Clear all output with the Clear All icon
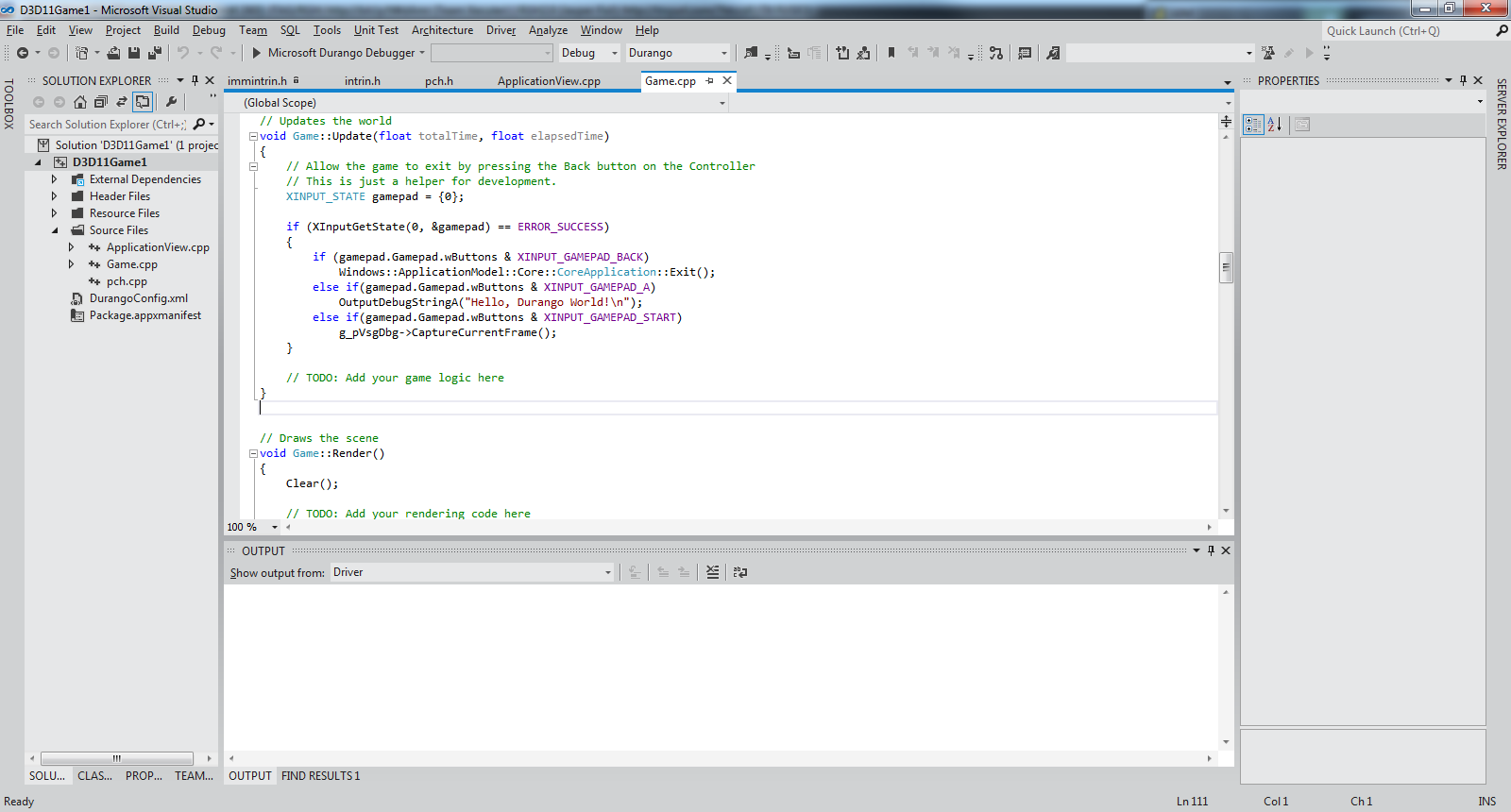This screenshot has width=1511, height=812. pyautogui.click(x=712, y=572)
